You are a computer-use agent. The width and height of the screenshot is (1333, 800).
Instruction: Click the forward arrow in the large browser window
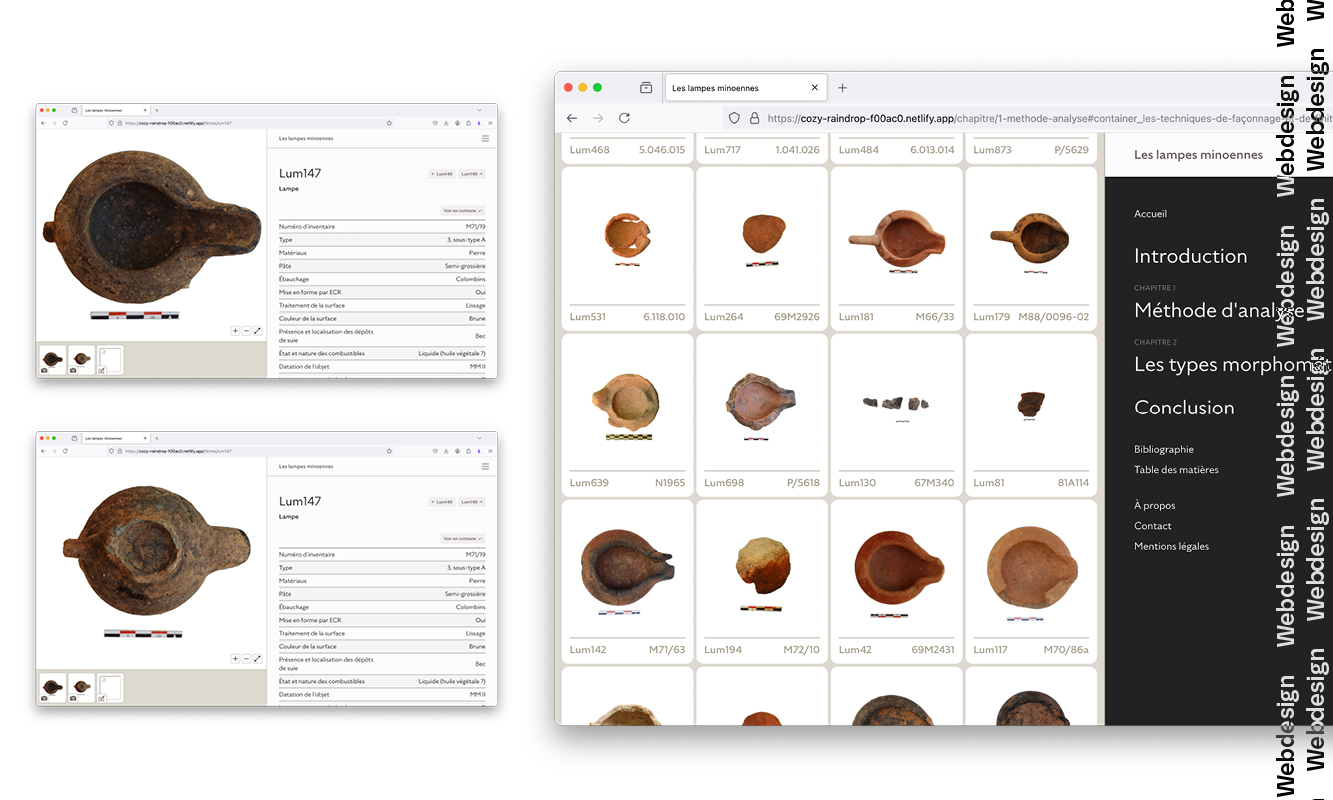598,118
